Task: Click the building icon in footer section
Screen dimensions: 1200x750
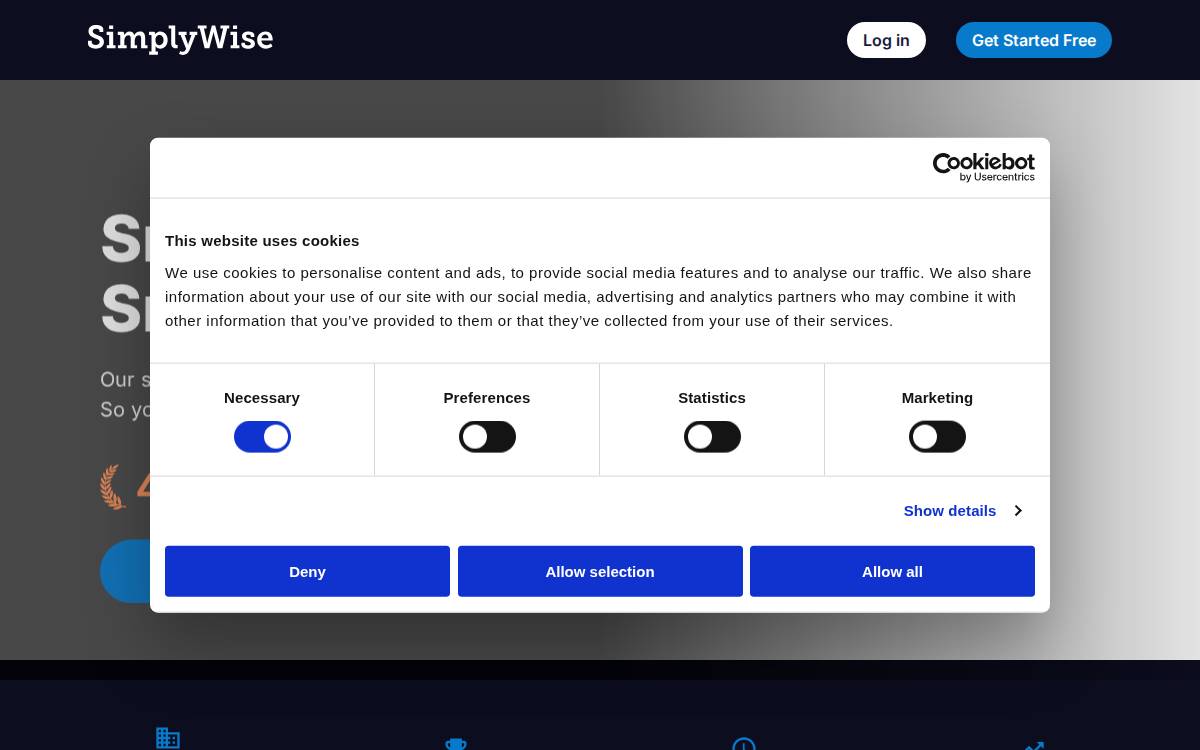Action: point(168,738)
